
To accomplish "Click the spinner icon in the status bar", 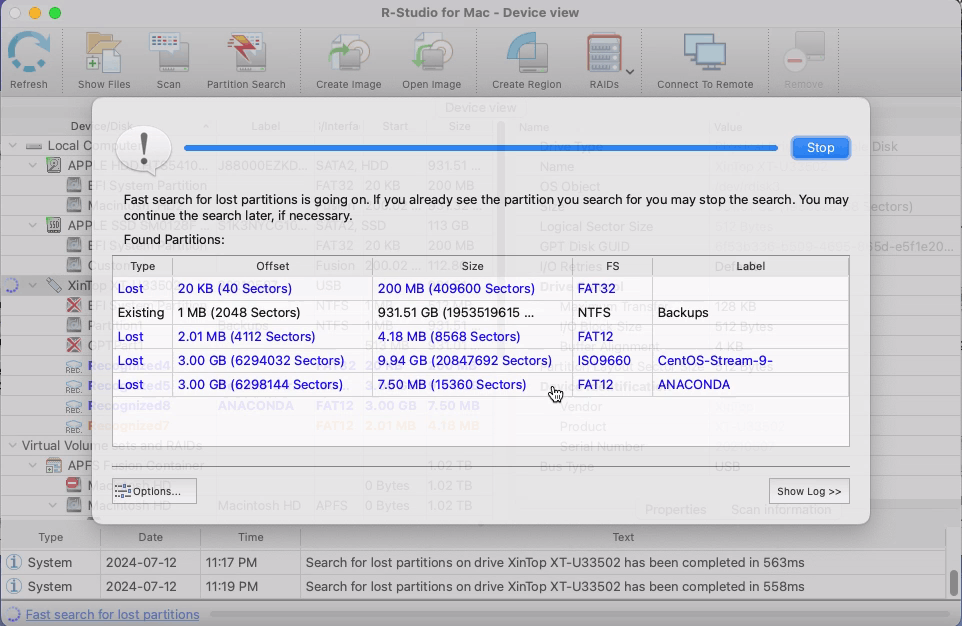I will (13, 614).
